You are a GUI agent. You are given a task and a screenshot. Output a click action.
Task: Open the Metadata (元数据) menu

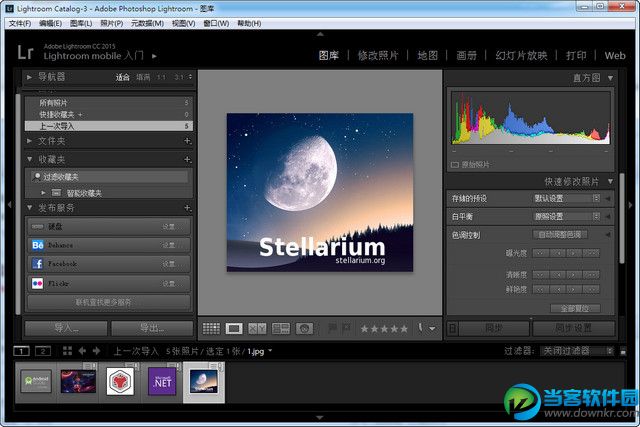pyautogui.click(x=147, y=23)
